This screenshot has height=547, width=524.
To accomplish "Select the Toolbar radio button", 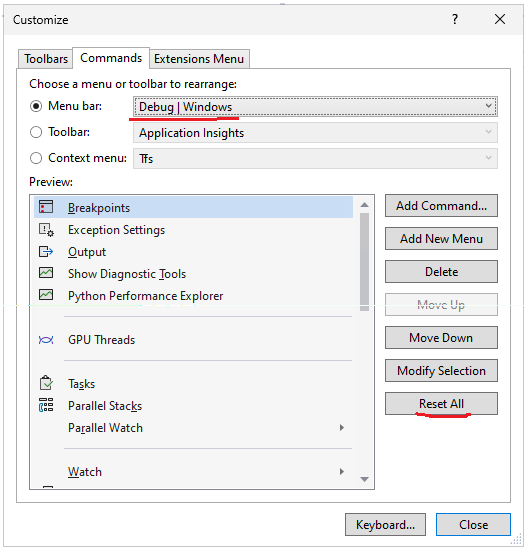I will click(x=36, y=132).
